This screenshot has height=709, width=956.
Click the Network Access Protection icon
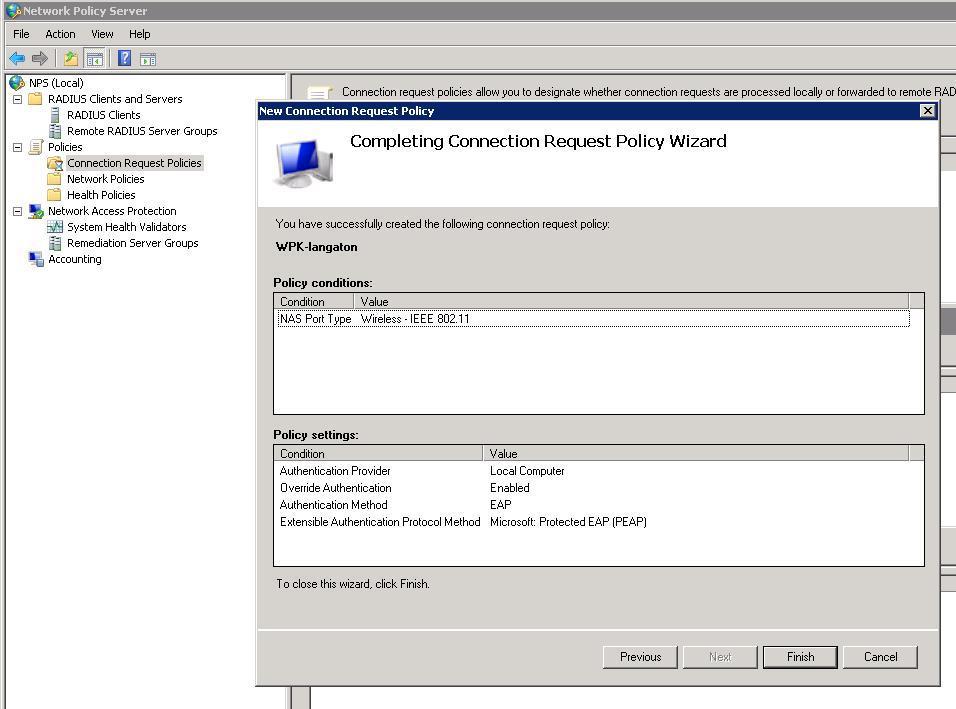click(36, 211)
